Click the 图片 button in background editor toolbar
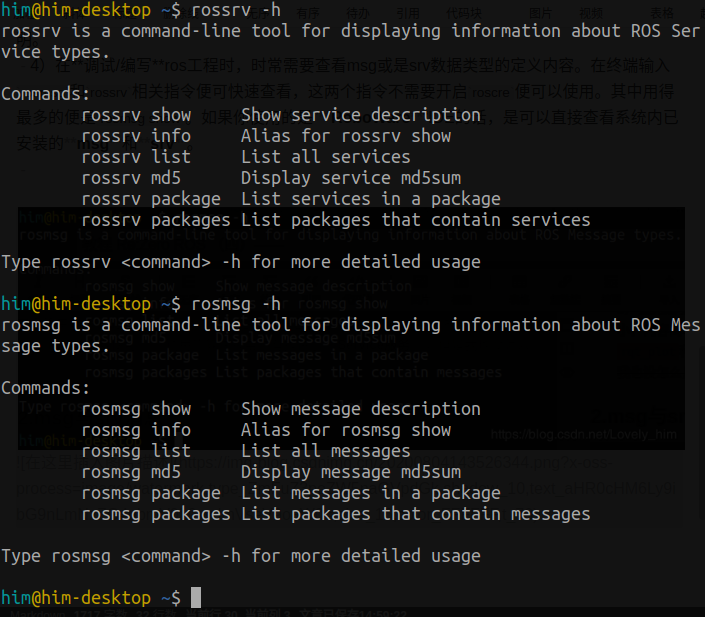 [x=540, y=13]
